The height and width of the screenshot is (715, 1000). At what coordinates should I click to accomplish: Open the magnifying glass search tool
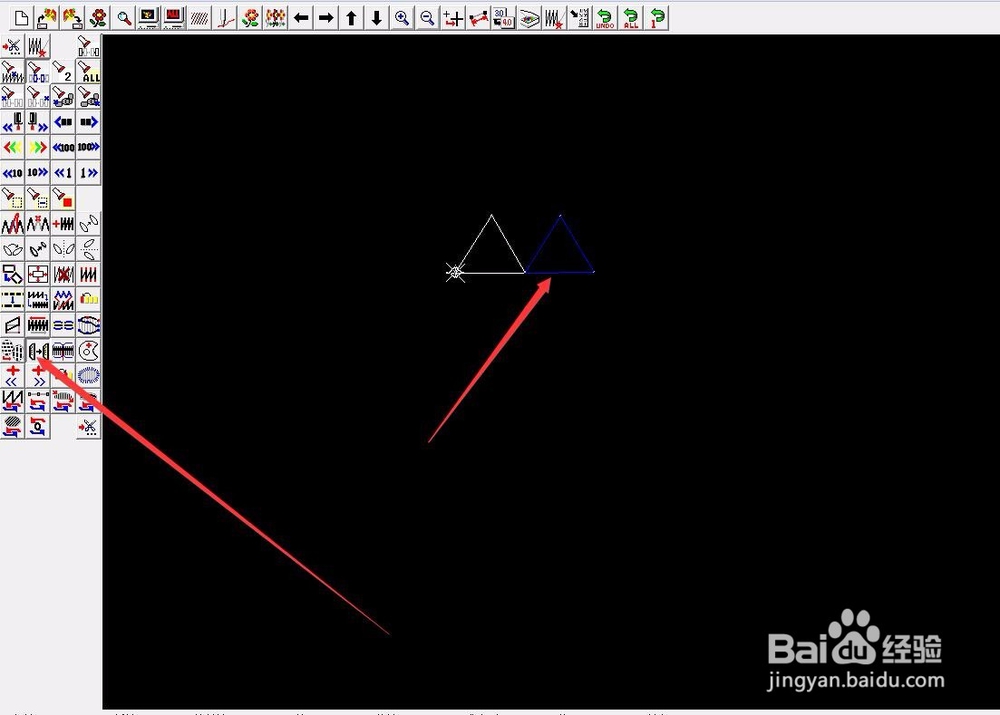123,18
